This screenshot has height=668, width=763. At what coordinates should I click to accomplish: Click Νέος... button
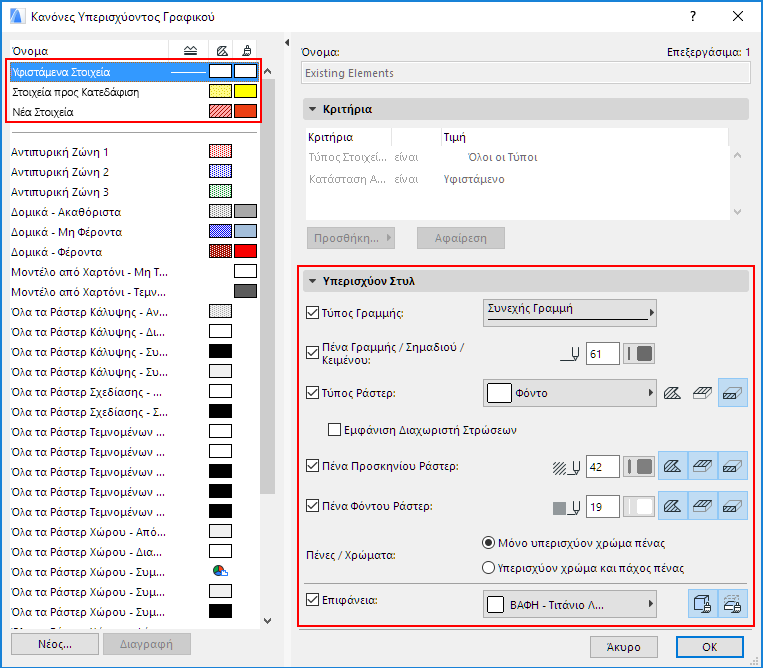click(55, 644)
